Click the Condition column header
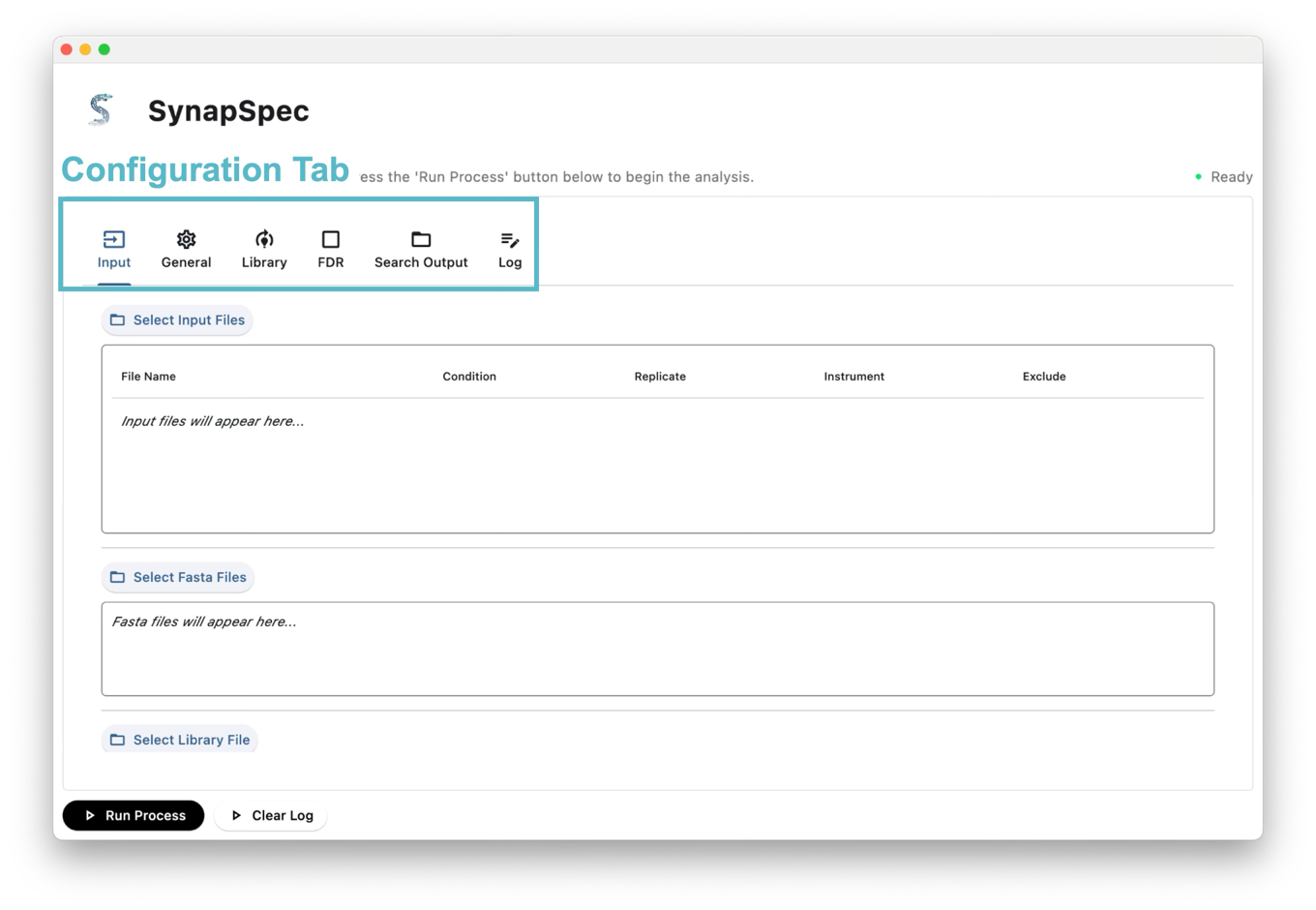This screenshot has width=1316, height=910. pyautogui.click(x=469, y=377)
